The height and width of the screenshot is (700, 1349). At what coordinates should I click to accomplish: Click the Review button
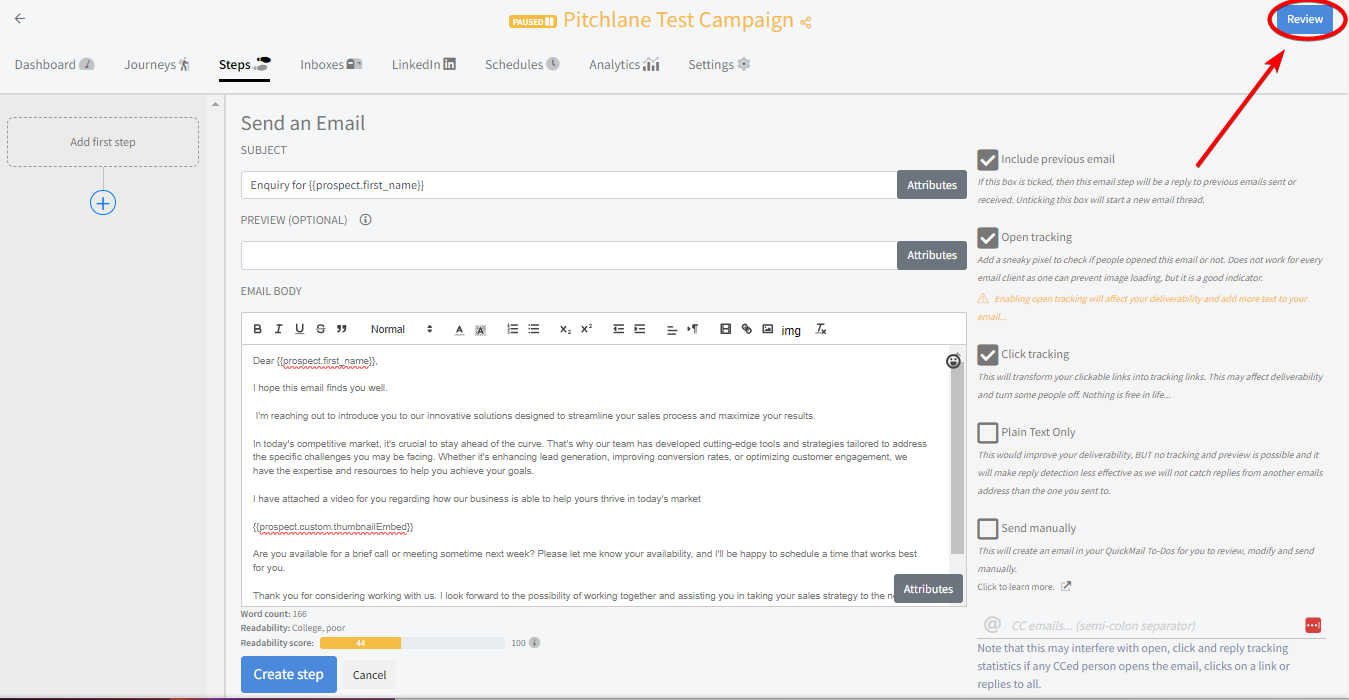[1304, 20]
